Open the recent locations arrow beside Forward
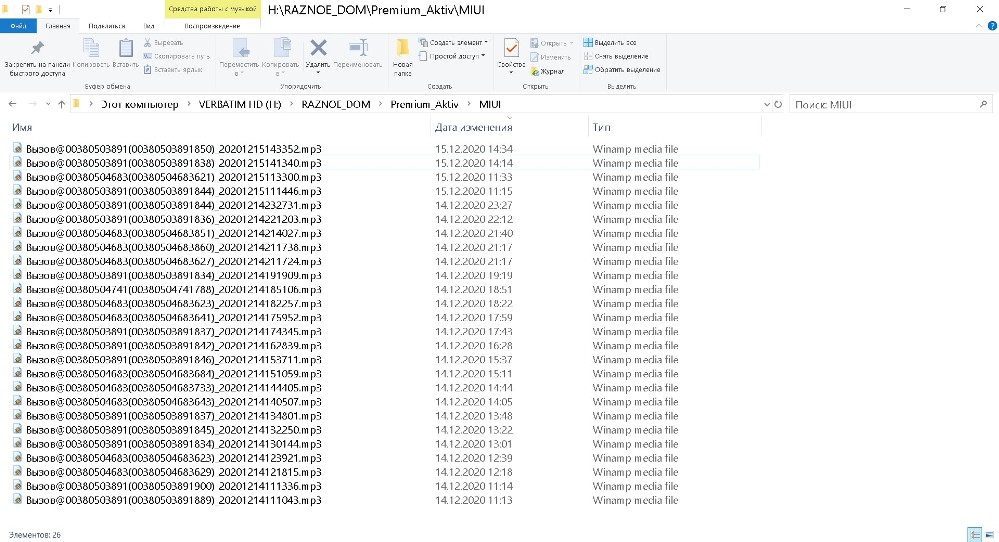 [48, 104]
